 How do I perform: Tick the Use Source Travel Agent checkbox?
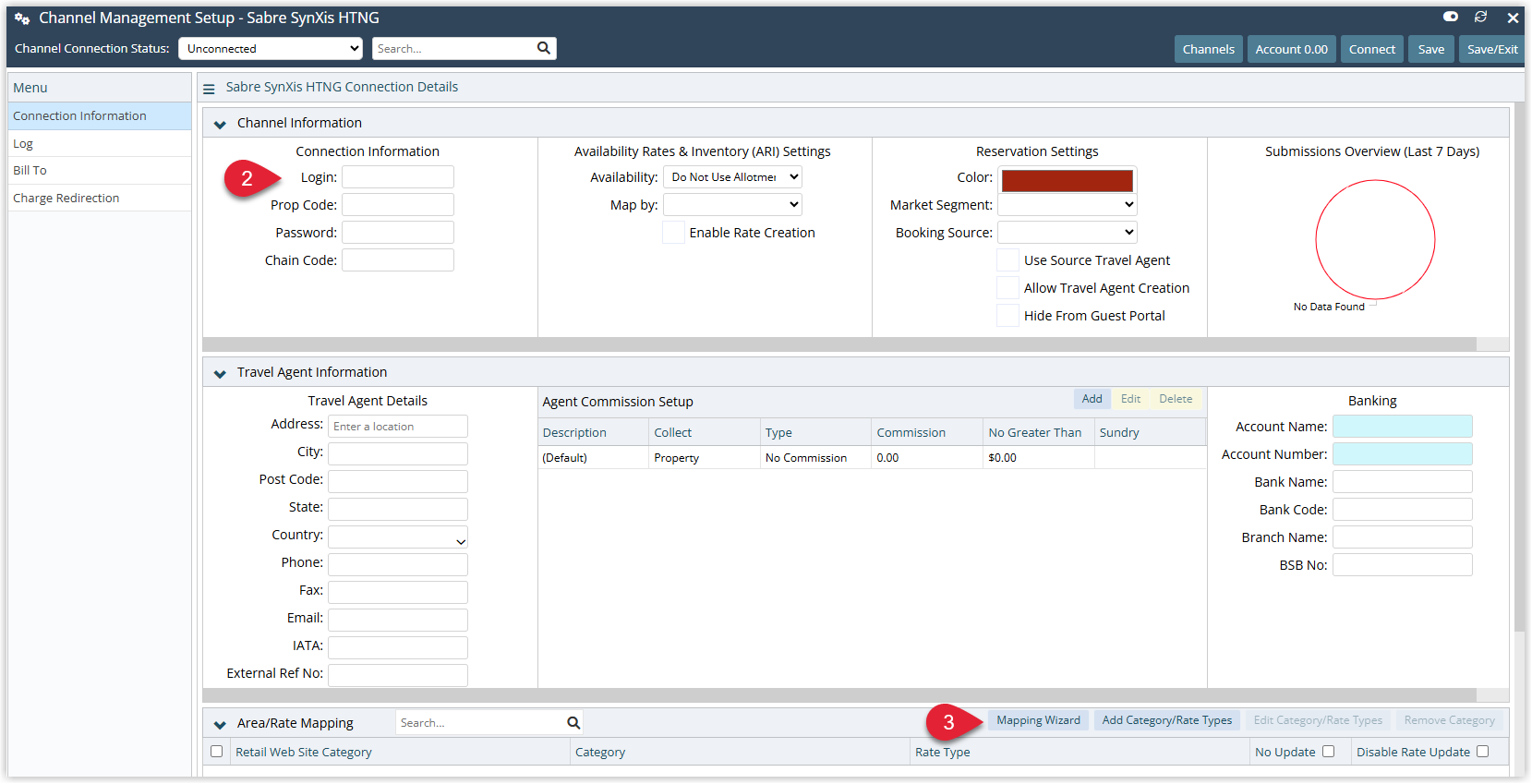(1008, 260)
